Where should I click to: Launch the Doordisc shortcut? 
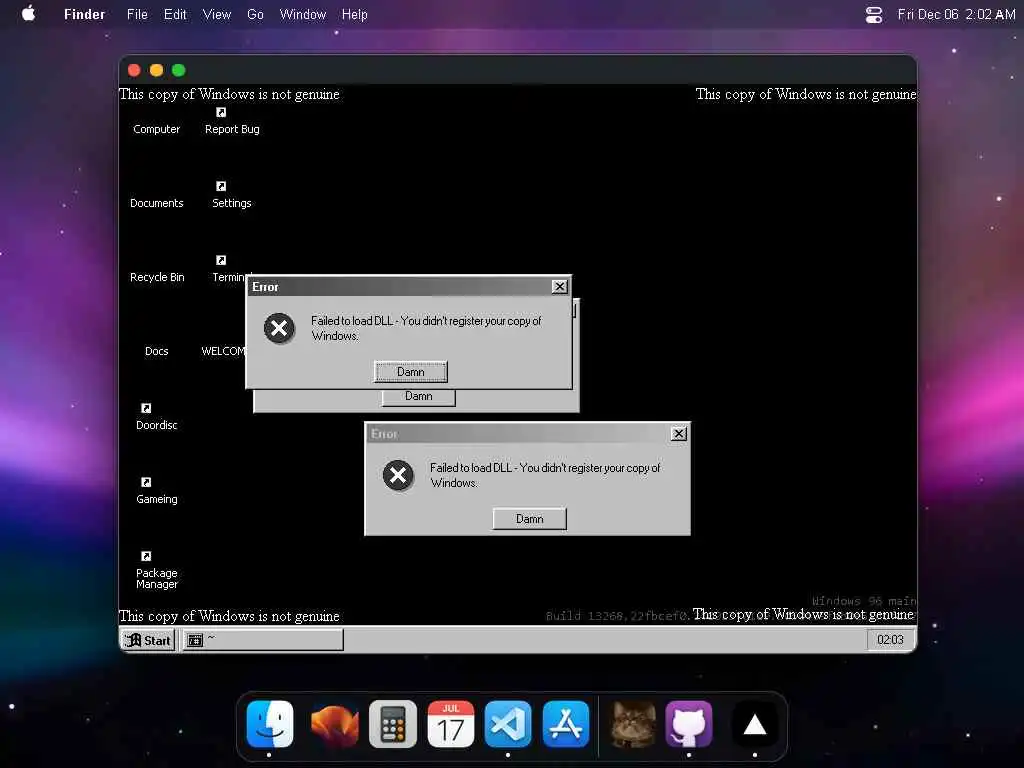click(156, 417)
